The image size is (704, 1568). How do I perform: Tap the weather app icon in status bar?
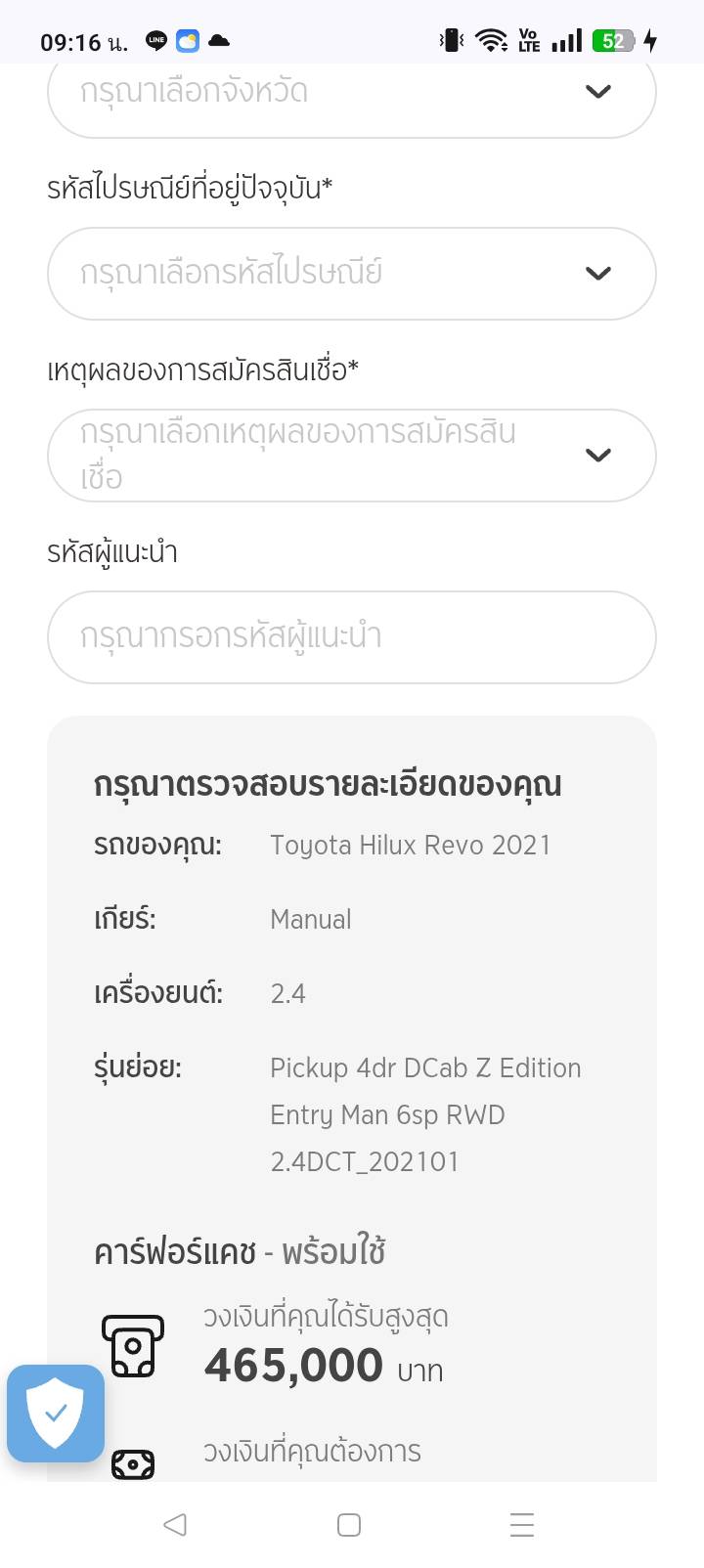tap(188, 41)
